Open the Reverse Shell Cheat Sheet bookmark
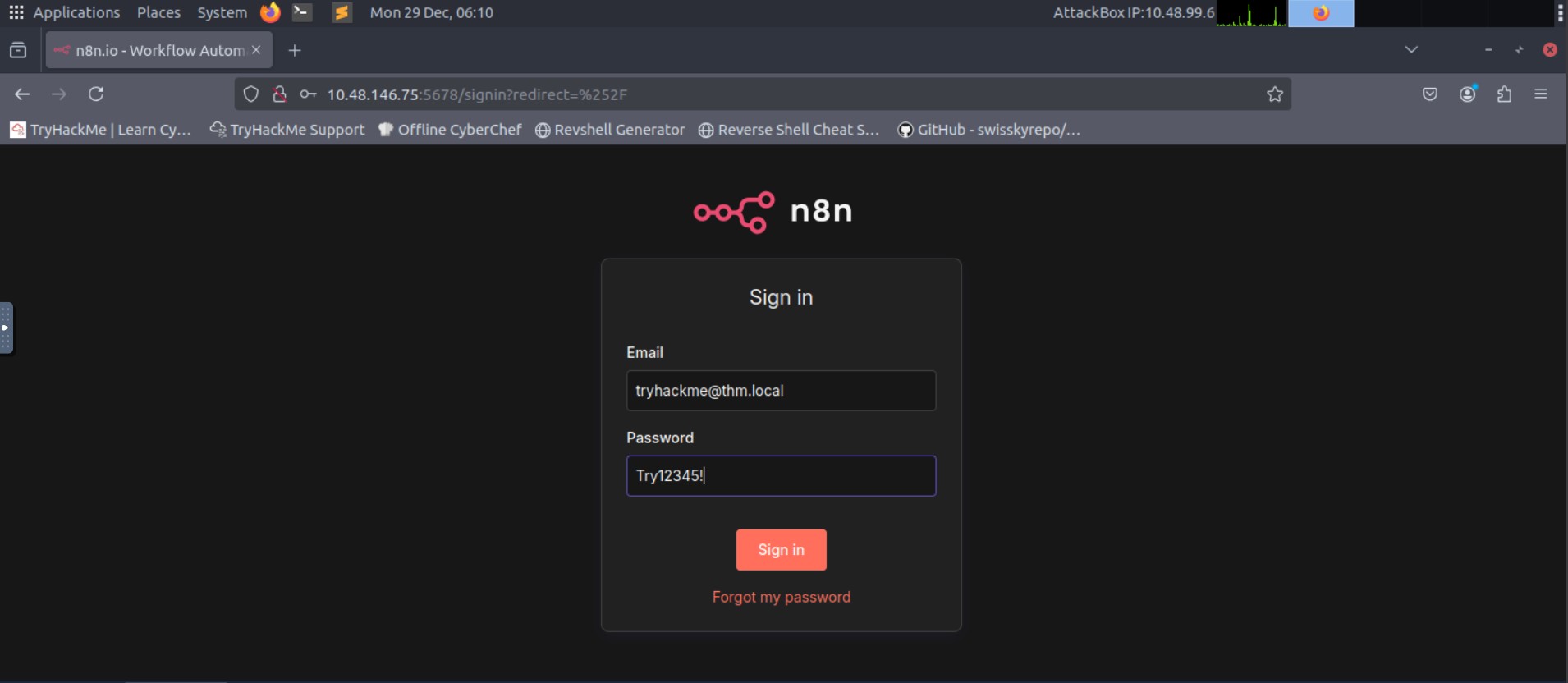Screen dimensions: 1568x683 coord(789,130)
